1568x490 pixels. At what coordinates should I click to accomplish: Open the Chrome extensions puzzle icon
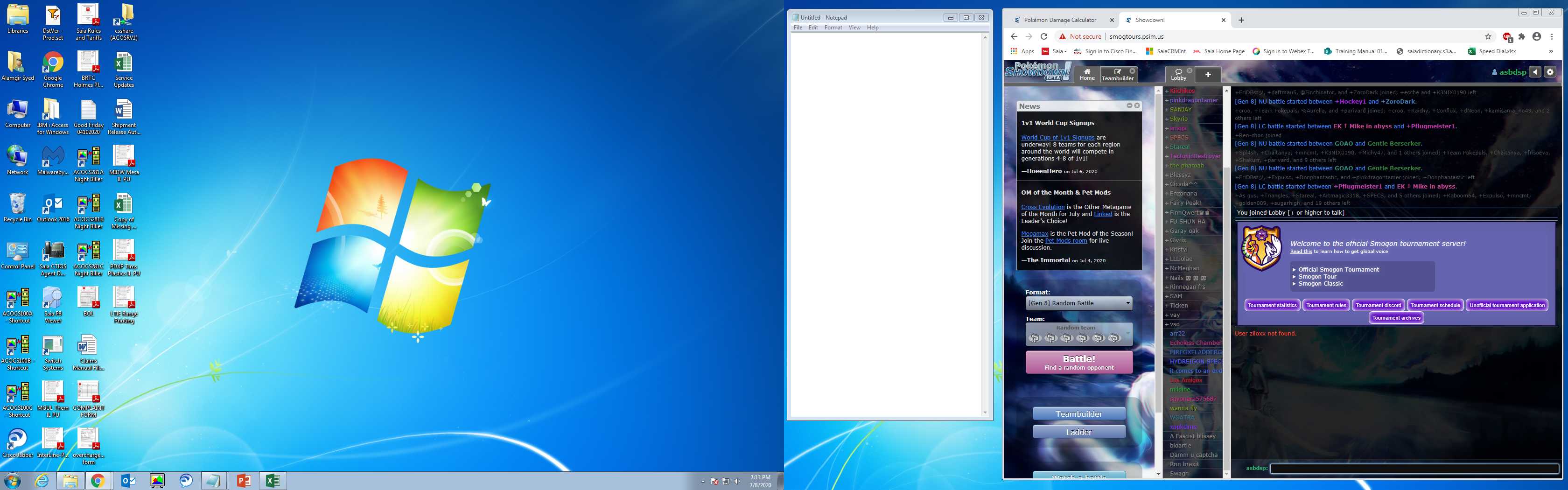[1521, 36]
